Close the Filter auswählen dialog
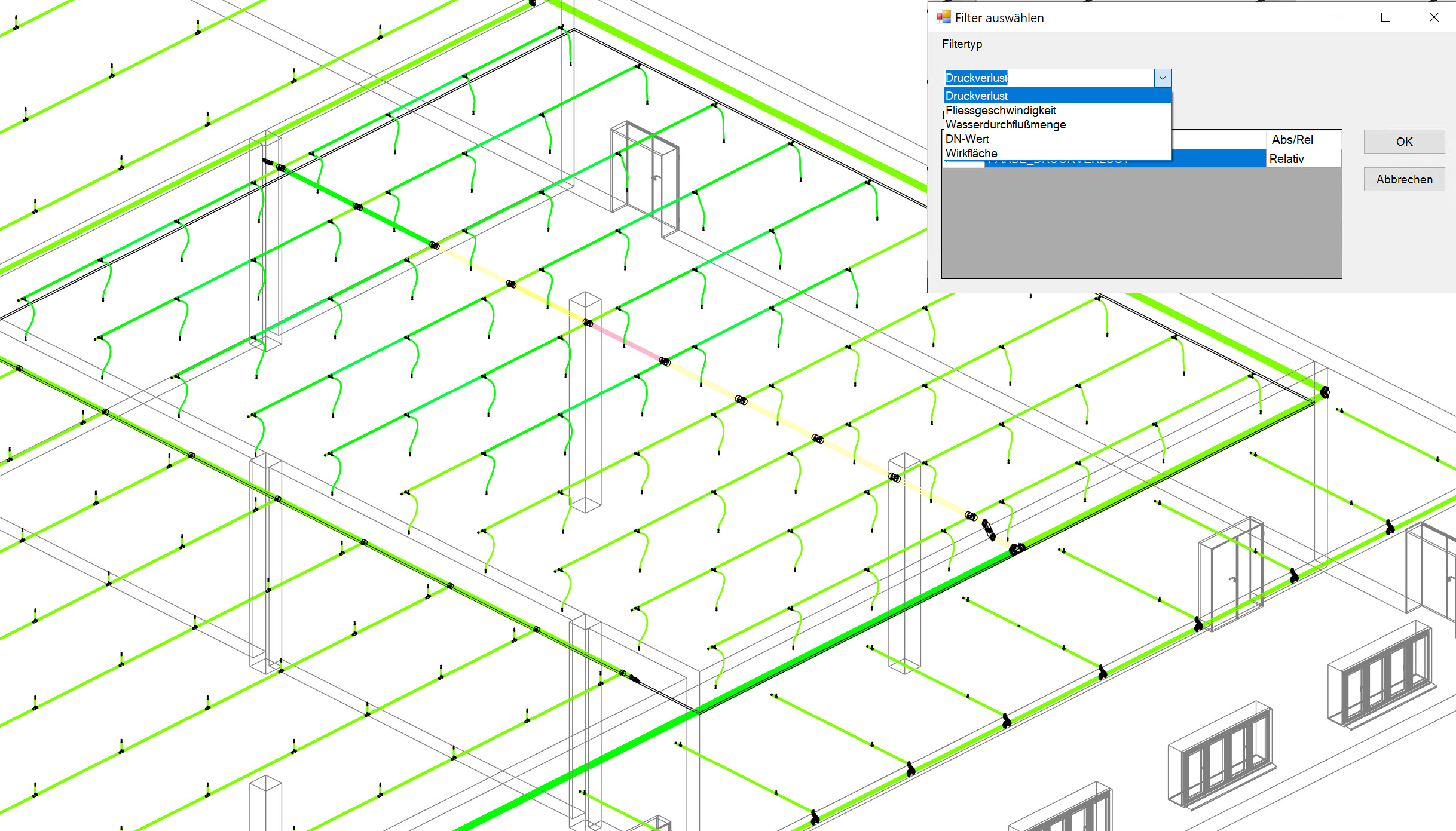The height and width of the screenshot is (831, 1456). (x=1434, y=17)
